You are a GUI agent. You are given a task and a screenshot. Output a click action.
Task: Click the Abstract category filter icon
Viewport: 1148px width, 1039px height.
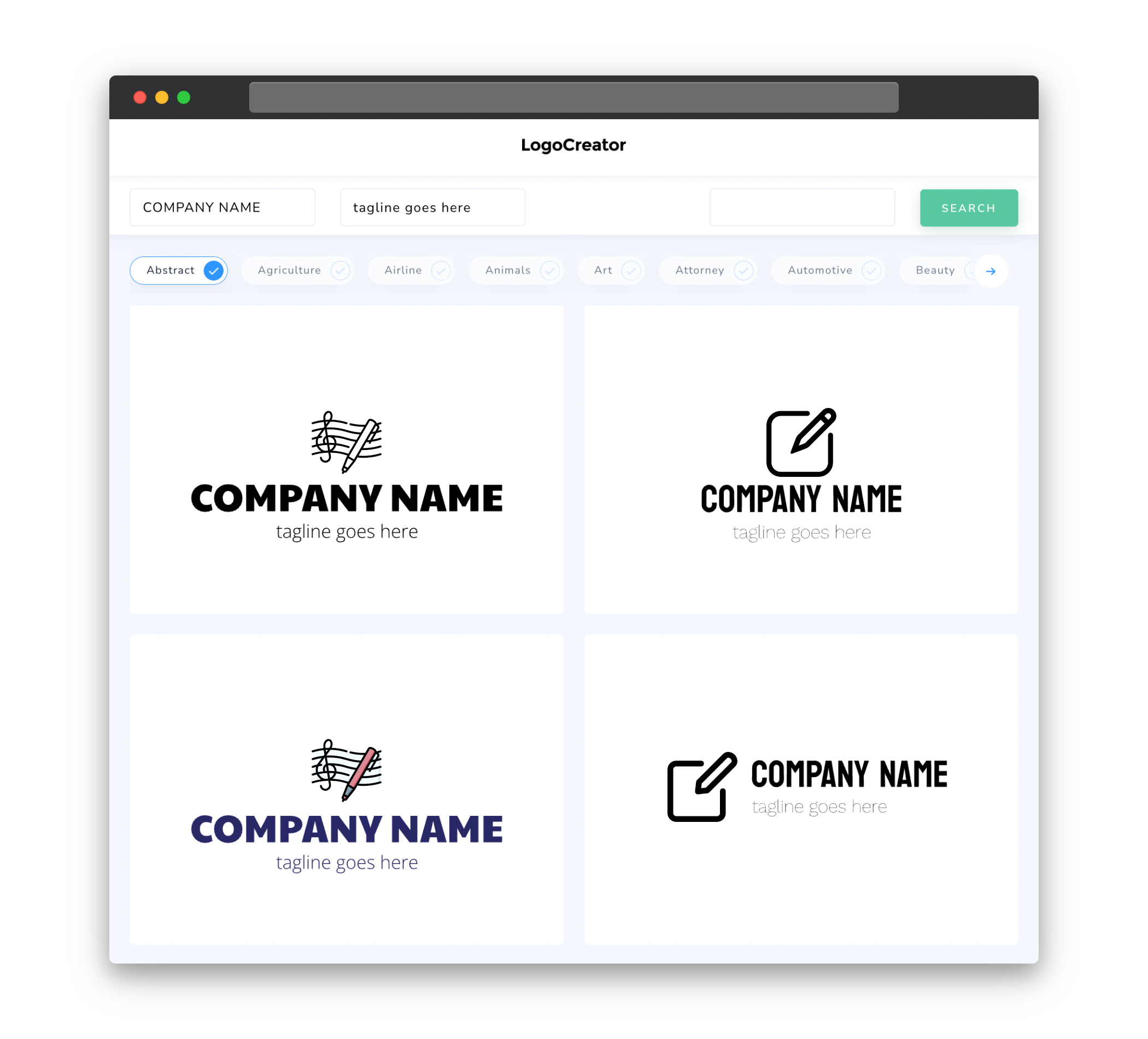point(214,270)
